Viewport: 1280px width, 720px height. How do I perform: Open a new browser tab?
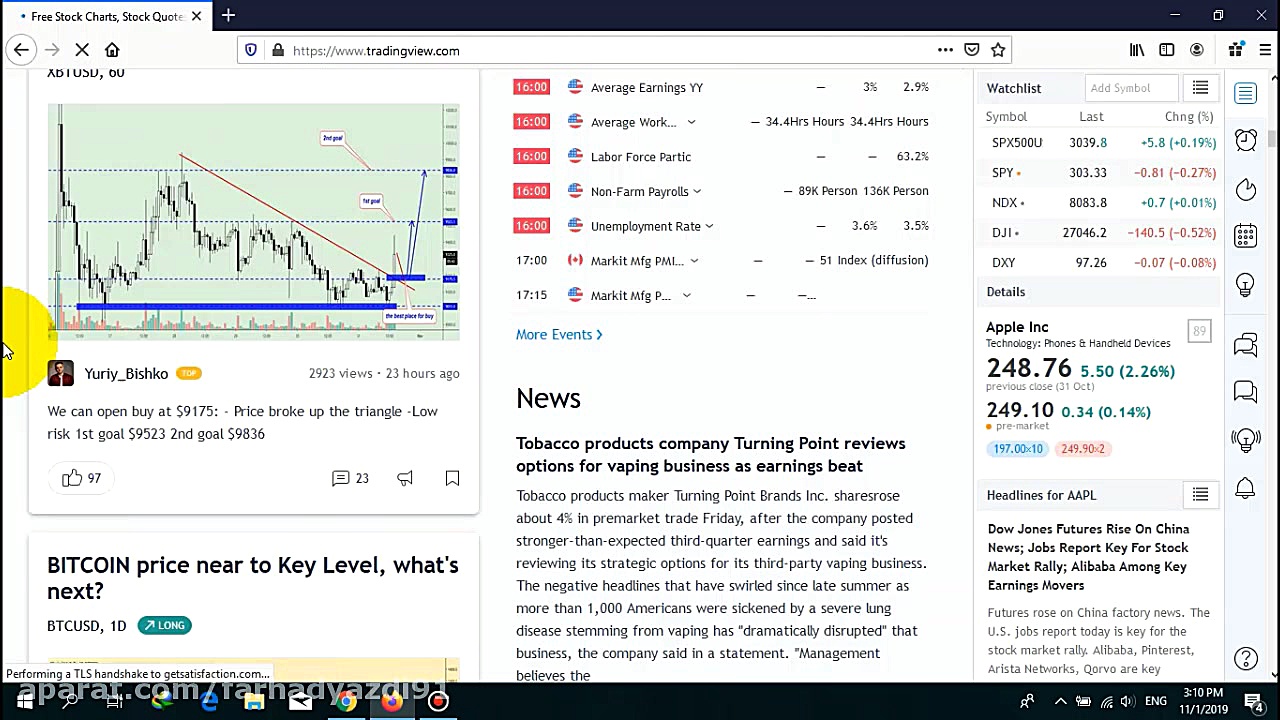[228, 16]
